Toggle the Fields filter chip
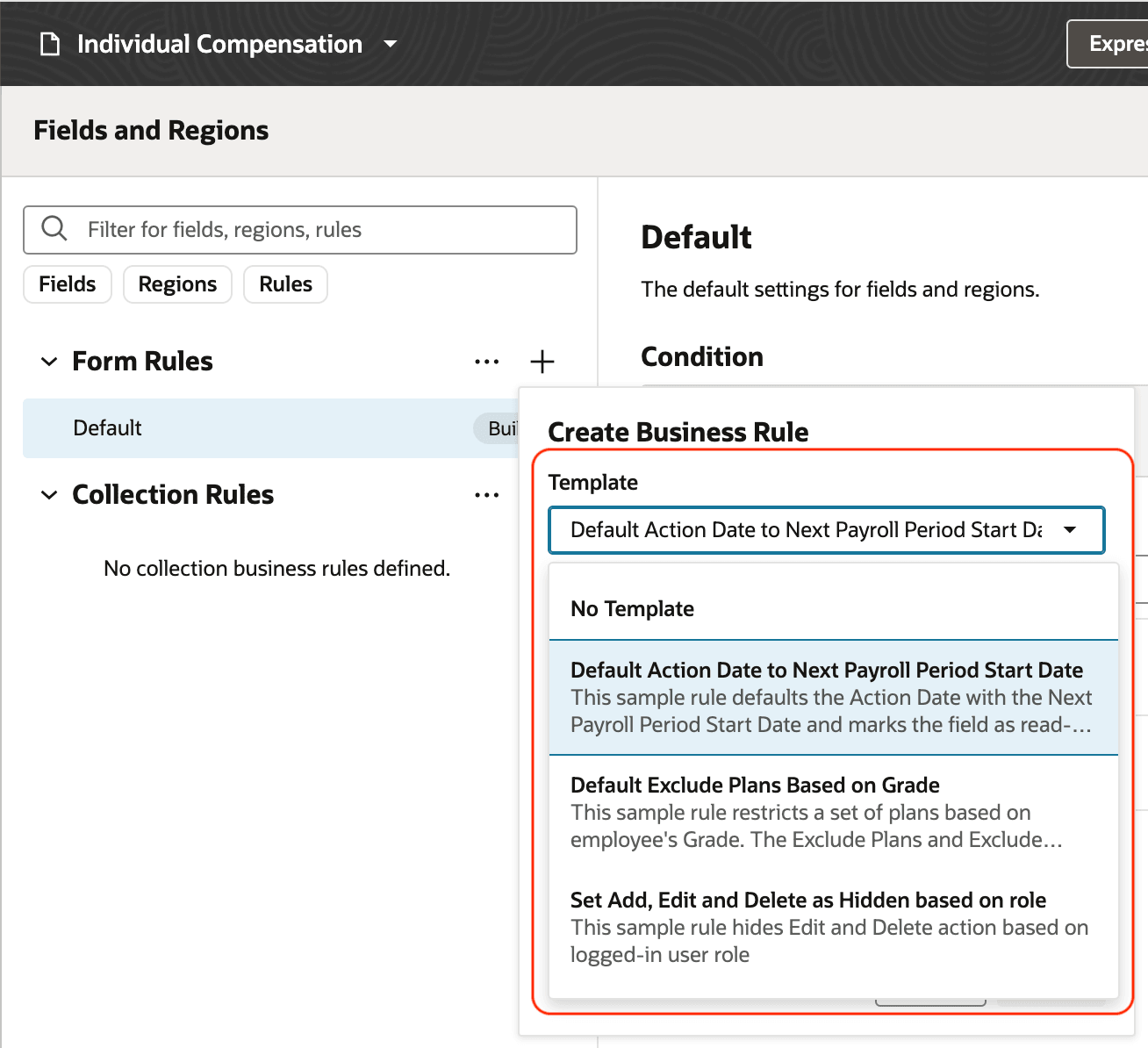This screenshot has width=1148, height=1048. (67, 284)
